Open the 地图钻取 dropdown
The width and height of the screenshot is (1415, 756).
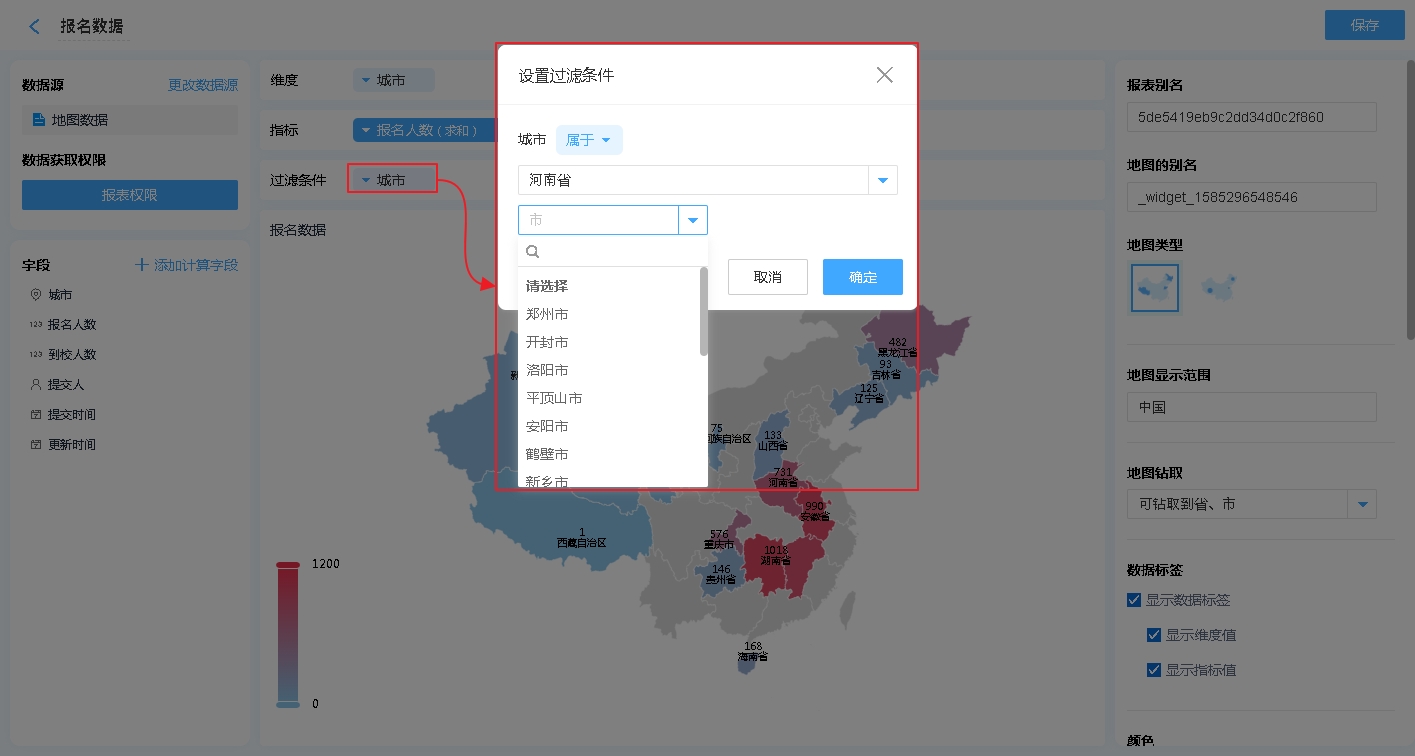[x=1362, y=505]
